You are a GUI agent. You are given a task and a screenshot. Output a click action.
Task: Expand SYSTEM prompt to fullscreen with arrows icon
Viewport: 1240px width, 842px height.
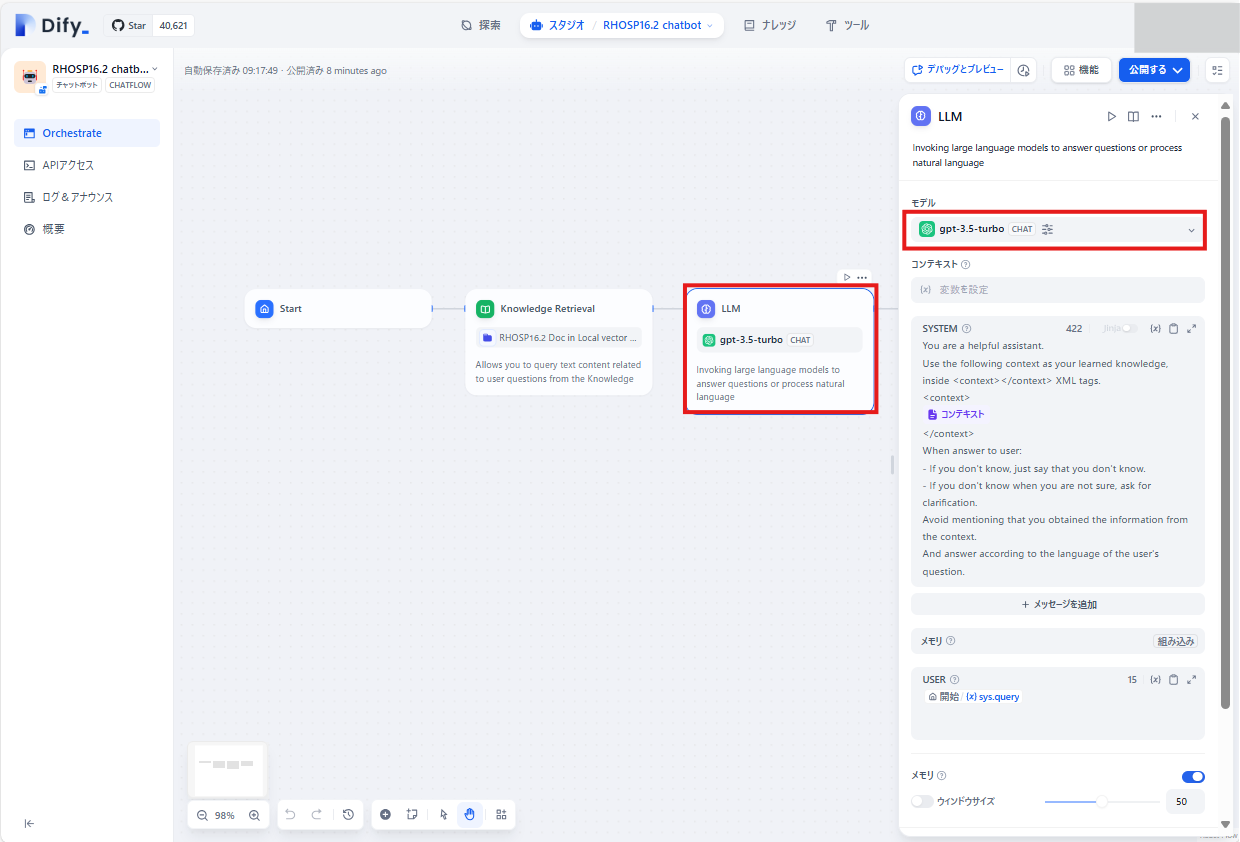click(1191, 328)
